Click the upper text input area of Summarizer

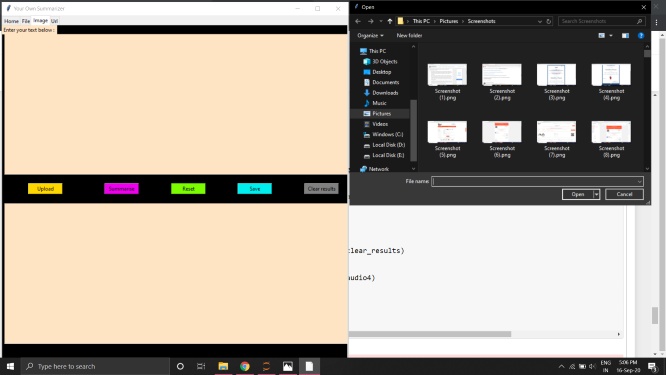point(176,104)
